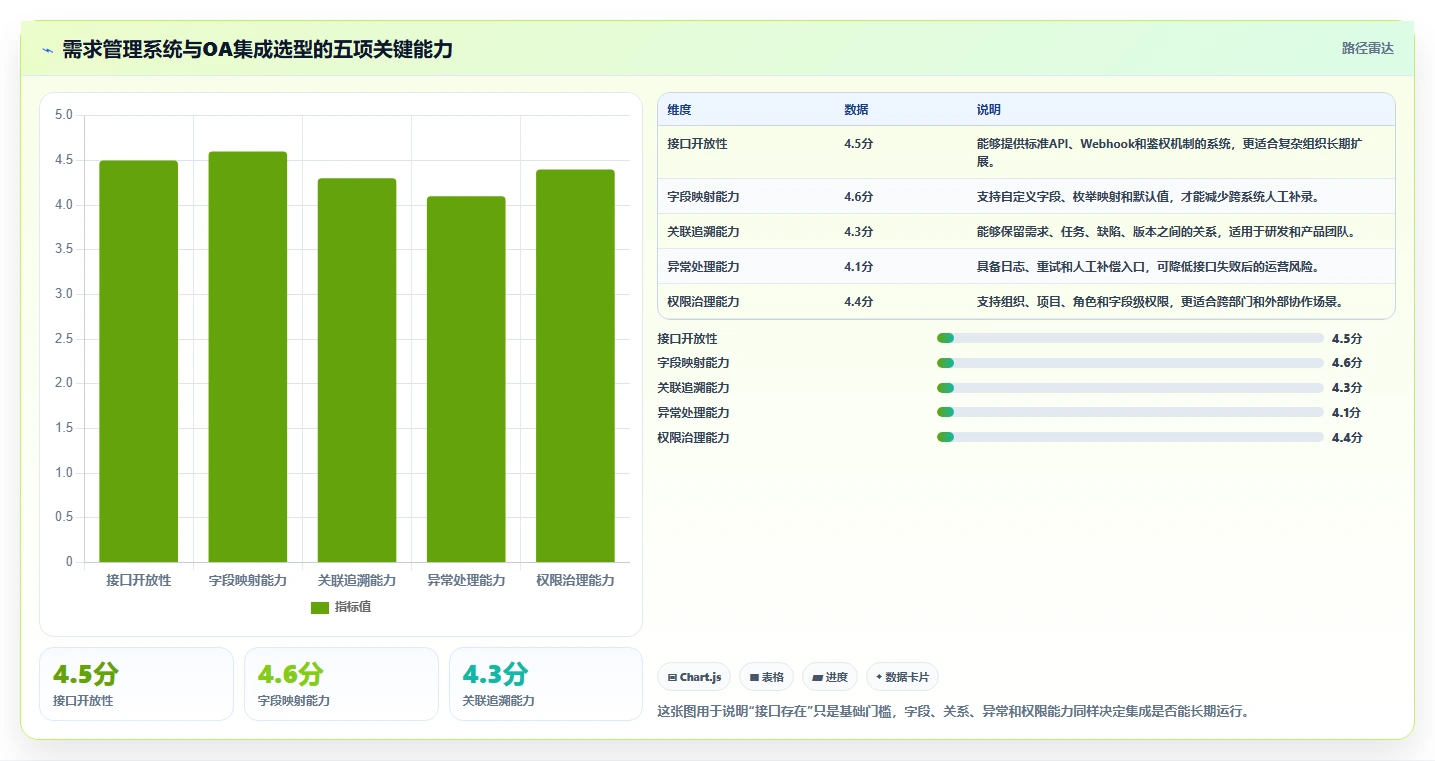This screenshot has height=761, width=1435.
Task: Click the 接口开放性 progress bar
Action: tap(1130, 338)
